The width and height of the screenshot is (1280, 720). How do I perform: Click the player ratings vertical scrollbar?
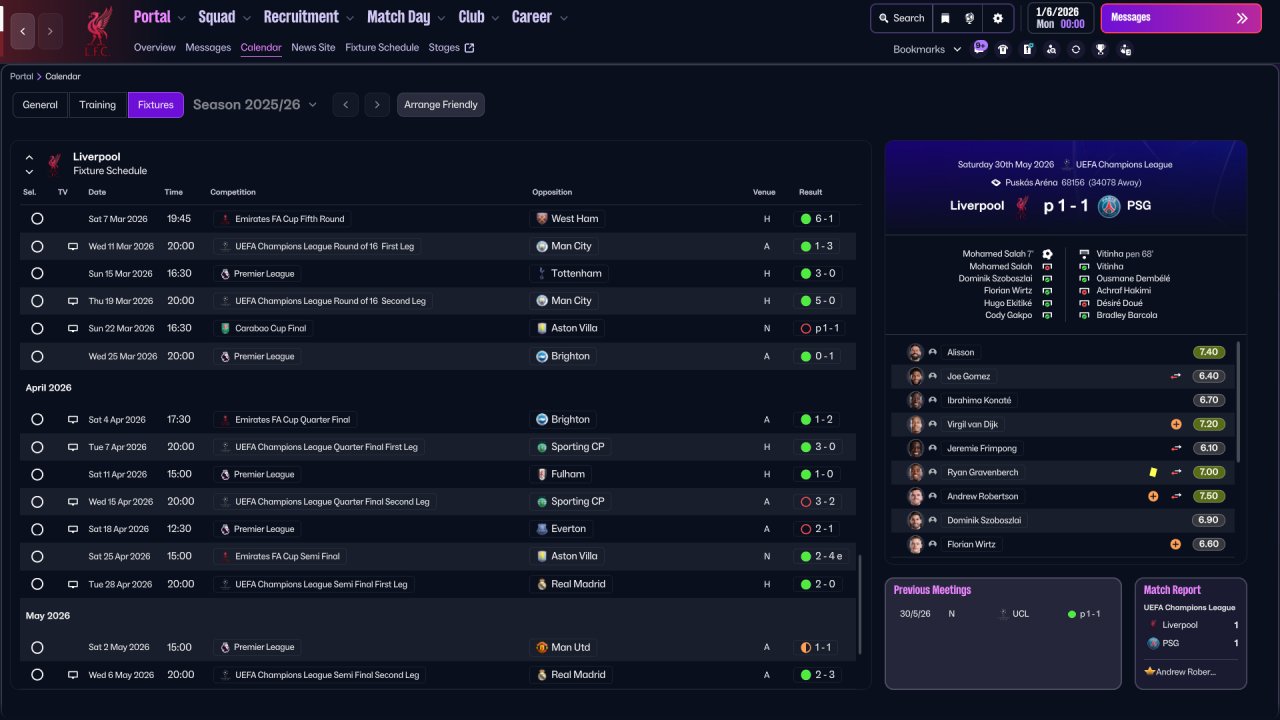pos(1238,400)
